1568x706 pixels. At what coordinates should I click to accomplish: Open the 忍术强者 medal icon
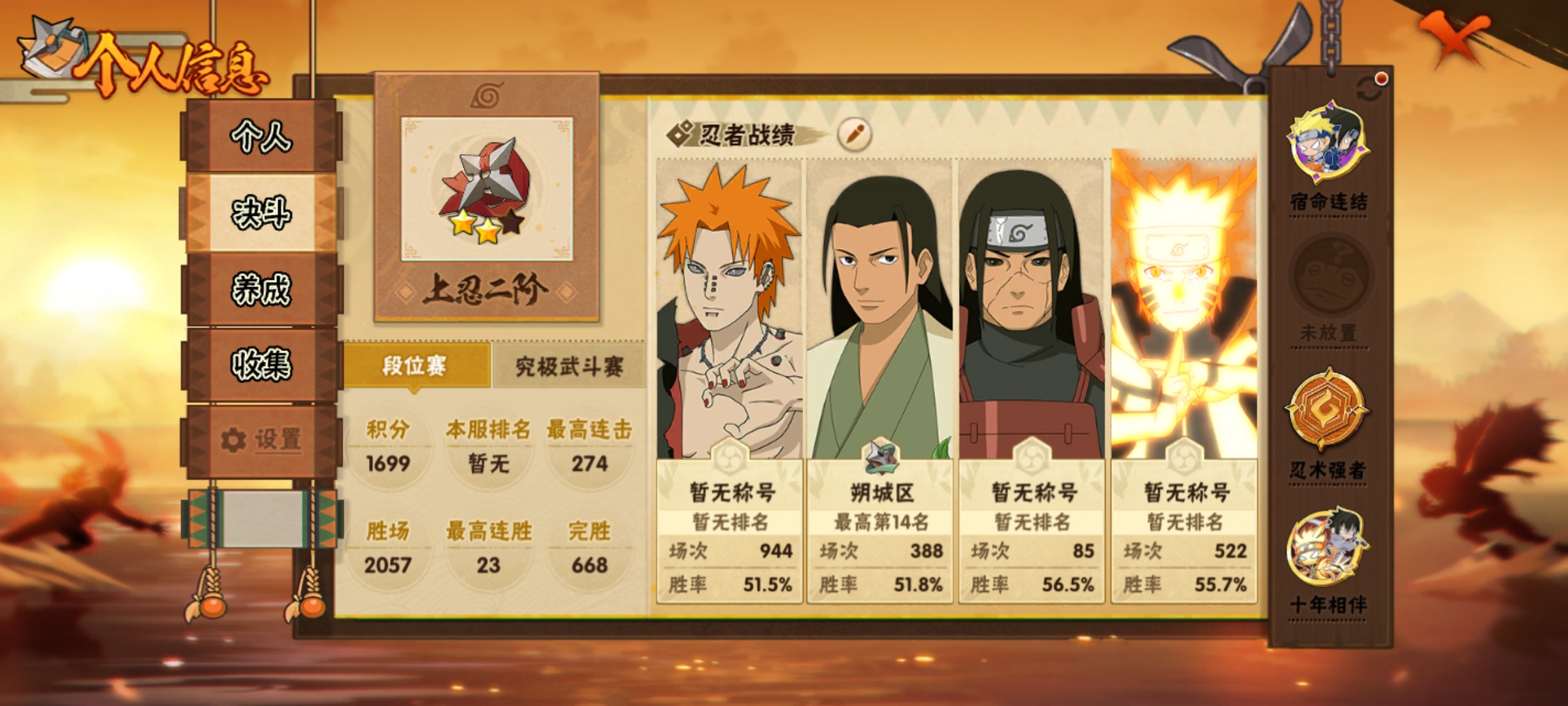(x=1327, y=409)
